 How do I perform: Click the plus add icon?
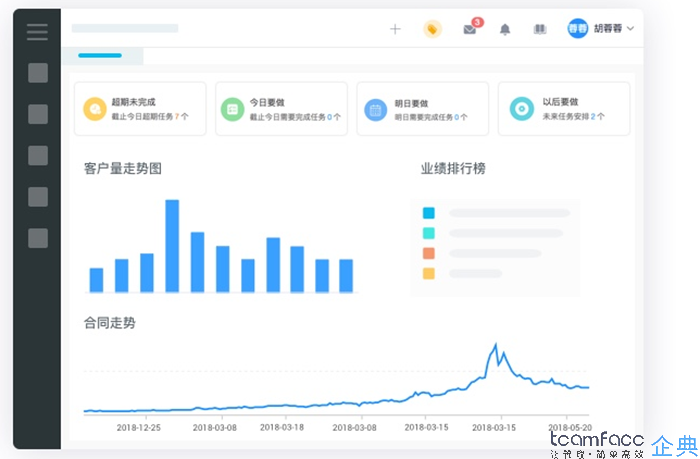(x=395, y=29)
